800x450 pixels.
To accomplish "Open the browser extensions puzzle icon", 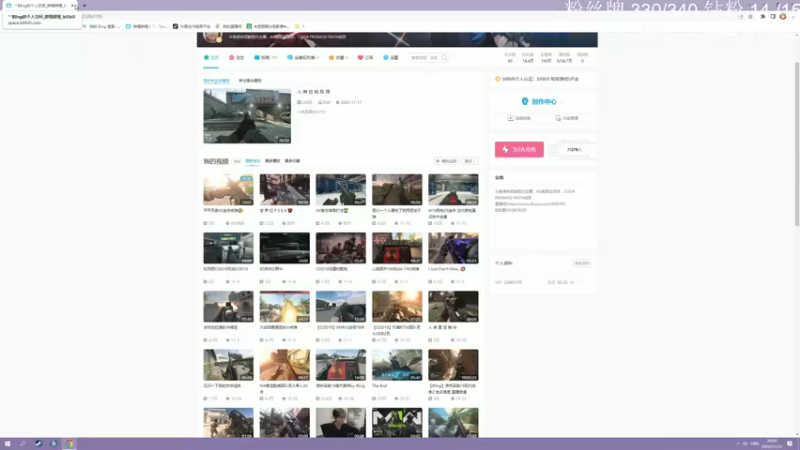I will pos(763,16).
